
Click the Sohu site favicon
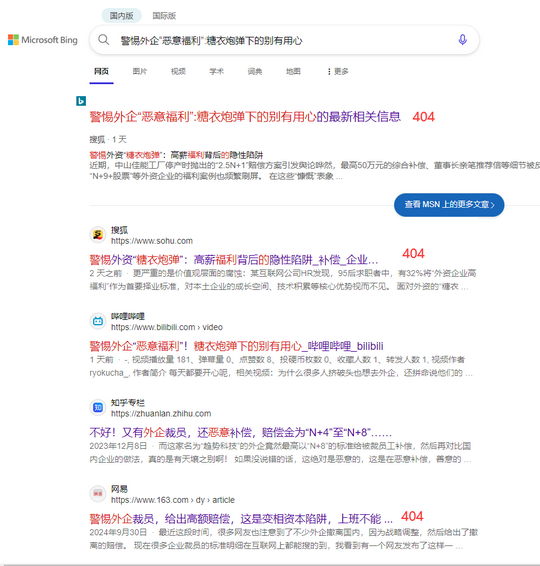pos(98,235)
